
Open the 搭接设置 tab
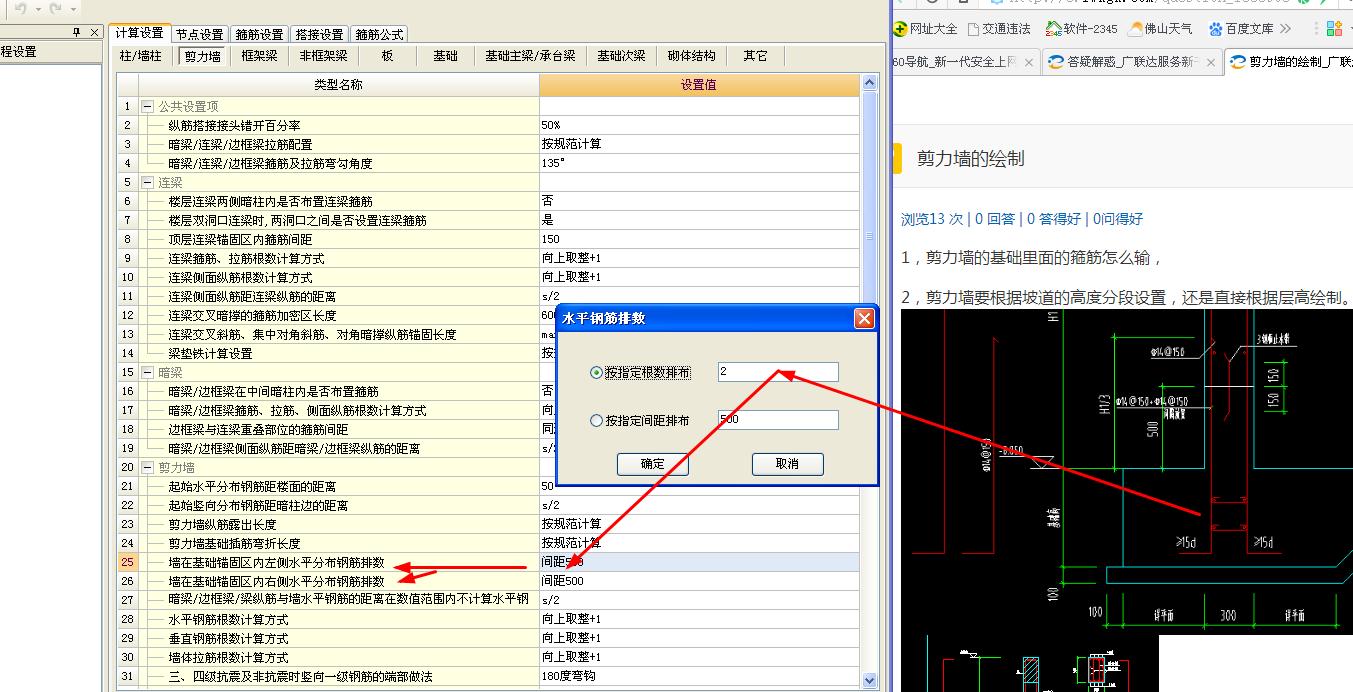pos(321,35)
